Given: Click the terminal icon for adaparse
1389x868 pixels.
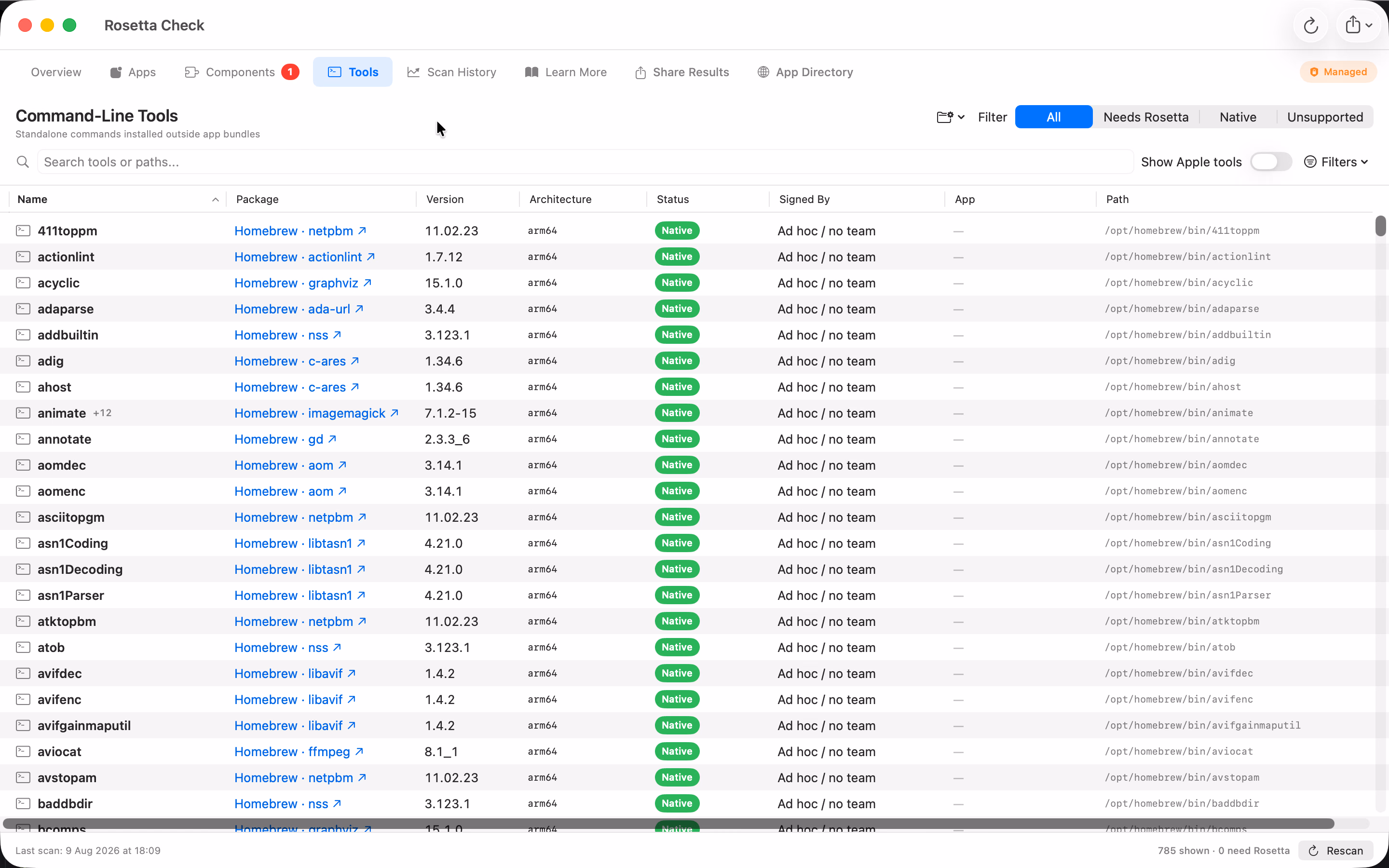Looking at the screenshot, I should point(23,309).
